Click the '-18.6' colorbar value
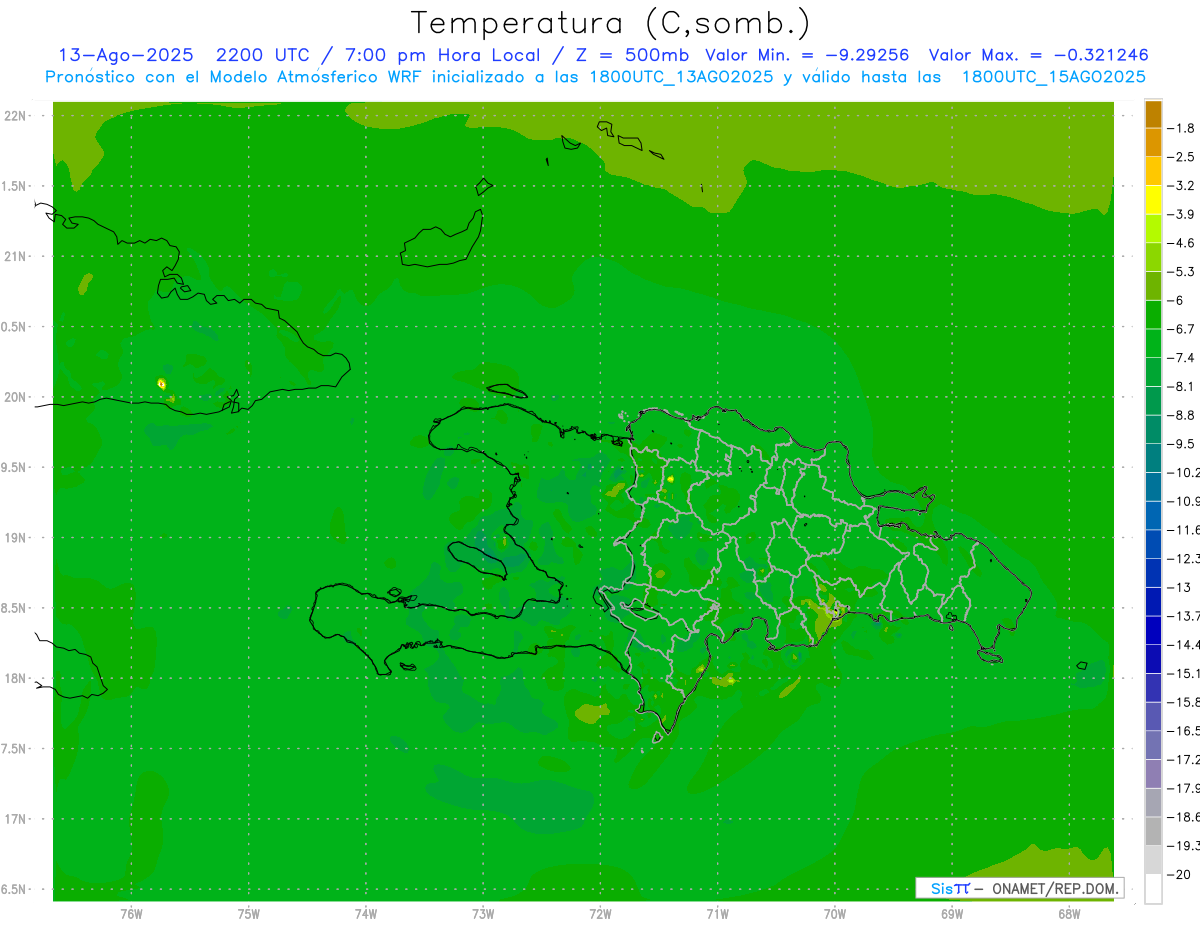Viewport: 1200px width, 927px height. coord(1185,817)
